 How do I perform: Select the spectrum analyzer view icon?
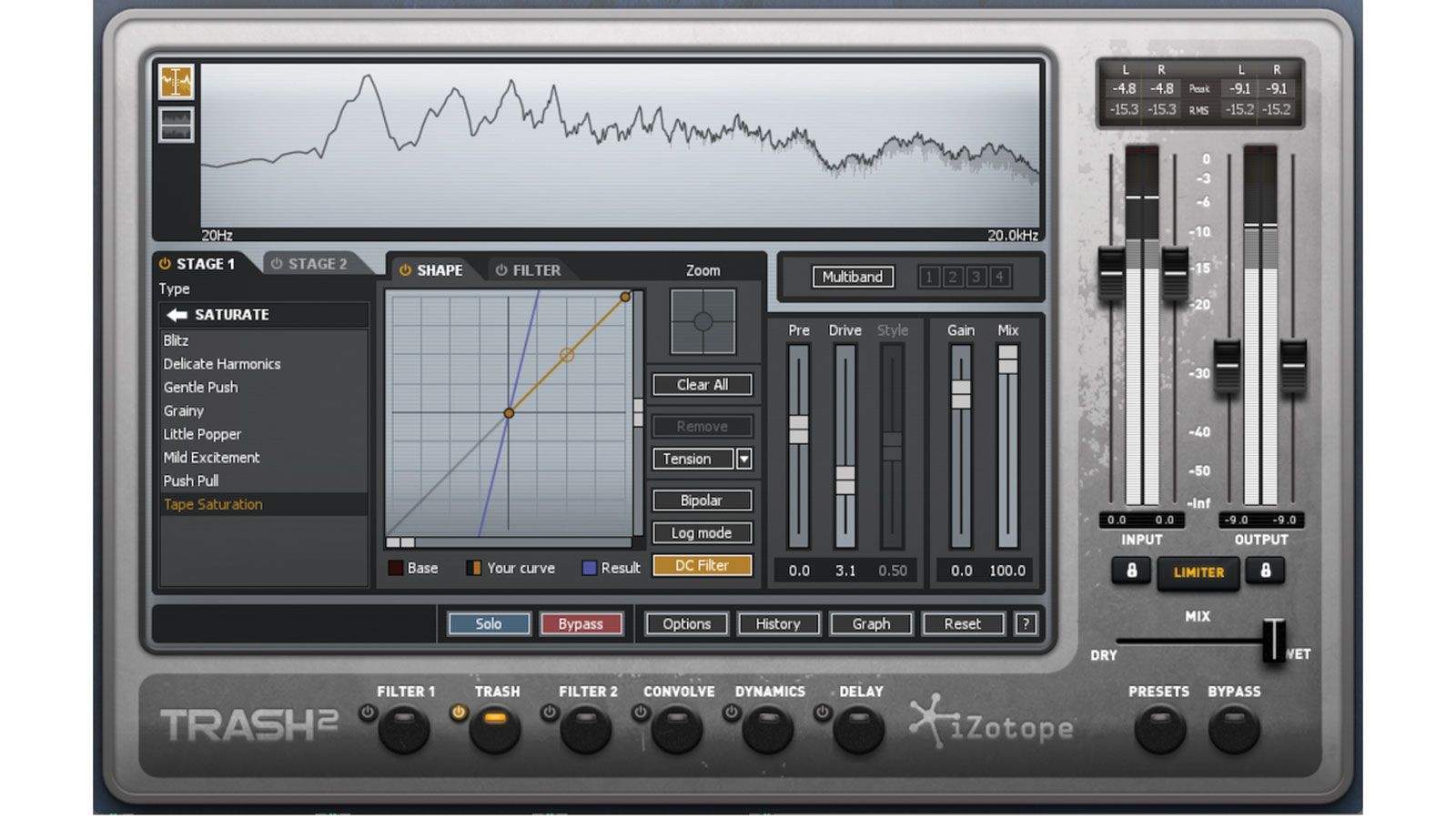coord(176,82)
